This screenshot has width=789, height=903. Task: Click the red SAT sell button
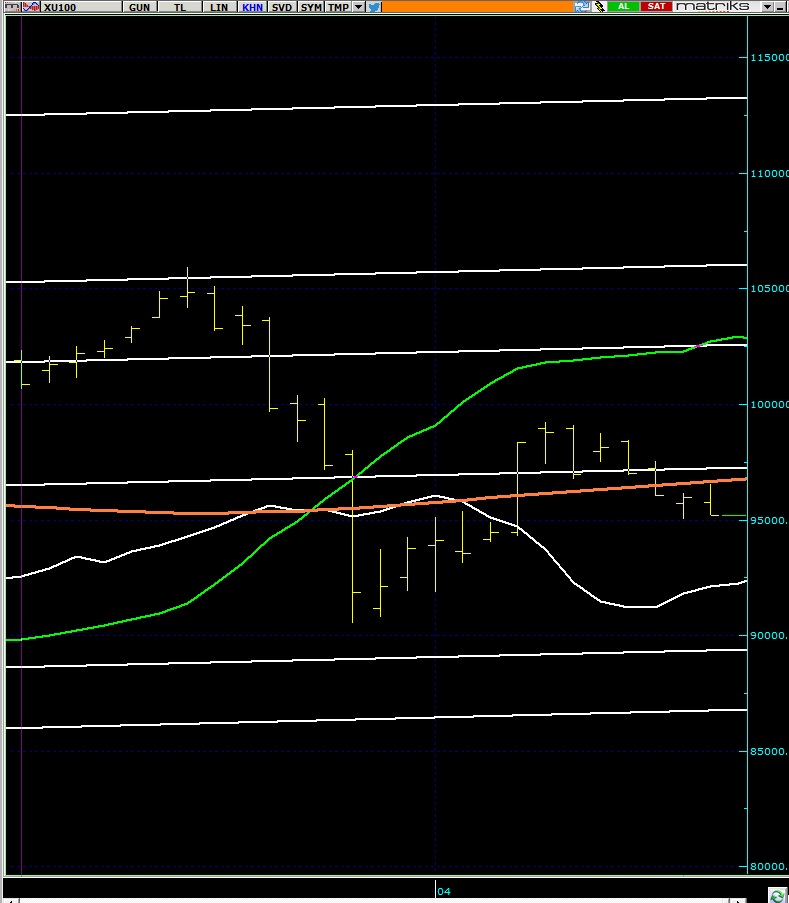coord(656,6)
